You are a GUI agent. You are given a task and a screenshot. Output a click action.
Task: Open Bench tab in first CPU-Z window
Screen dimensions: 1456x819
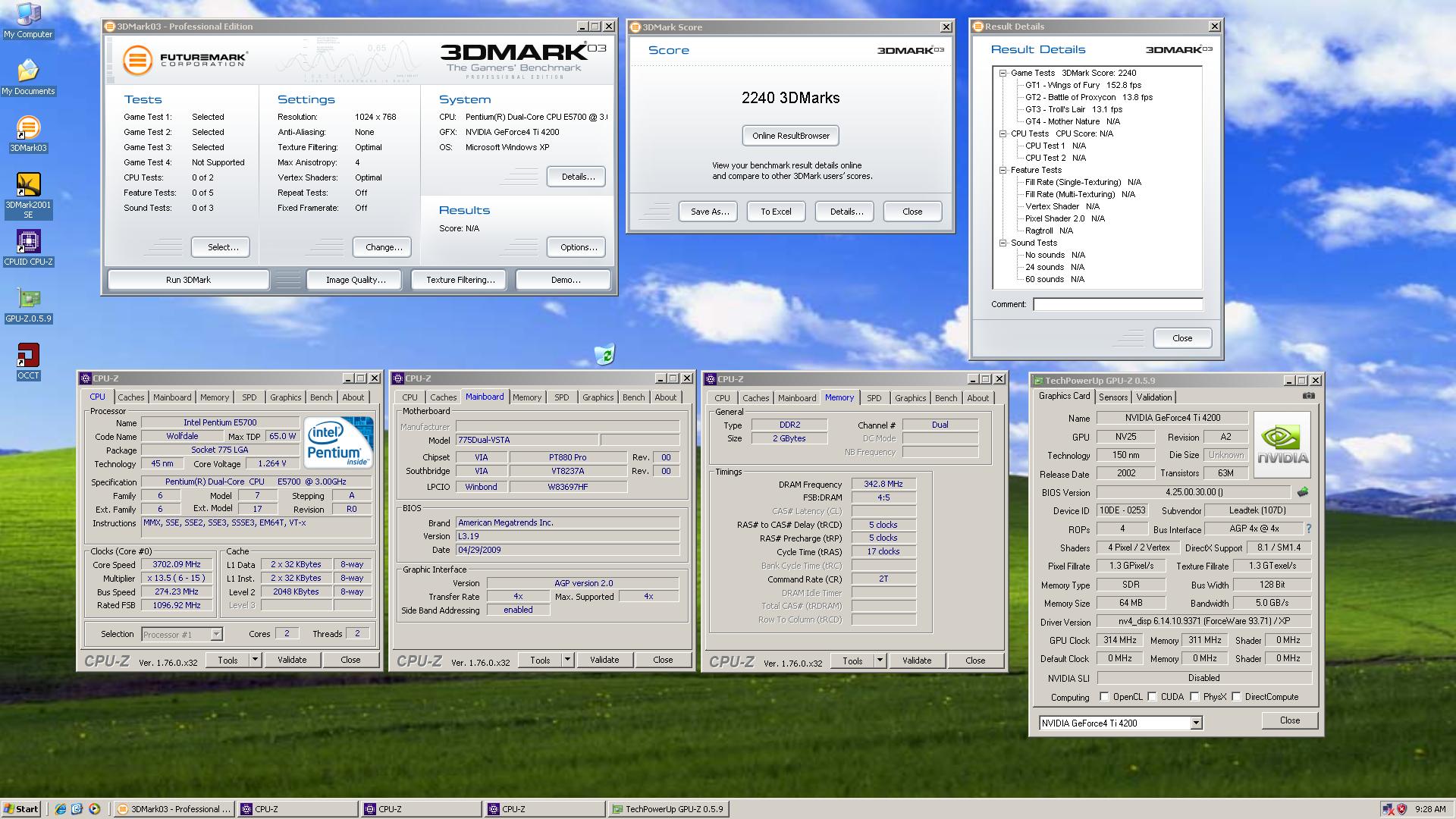tap(321, 397)
